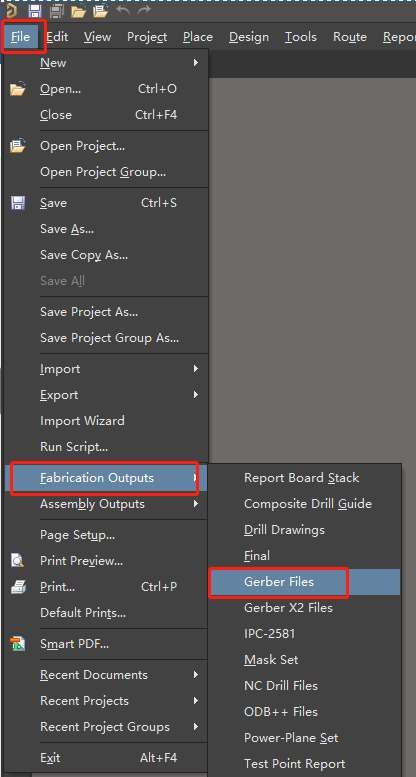
Task: Expand the Recent Documents submenu
Action: (x=106, y=675)
